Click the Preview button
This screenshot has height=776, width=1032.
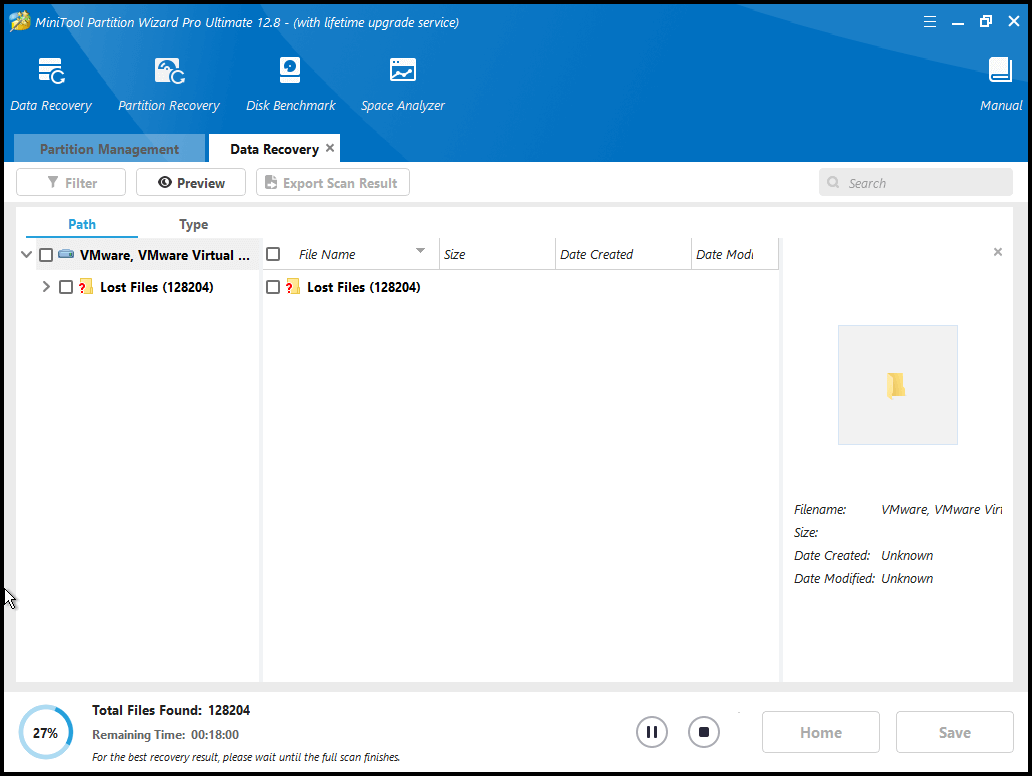(x=191, y=182)
